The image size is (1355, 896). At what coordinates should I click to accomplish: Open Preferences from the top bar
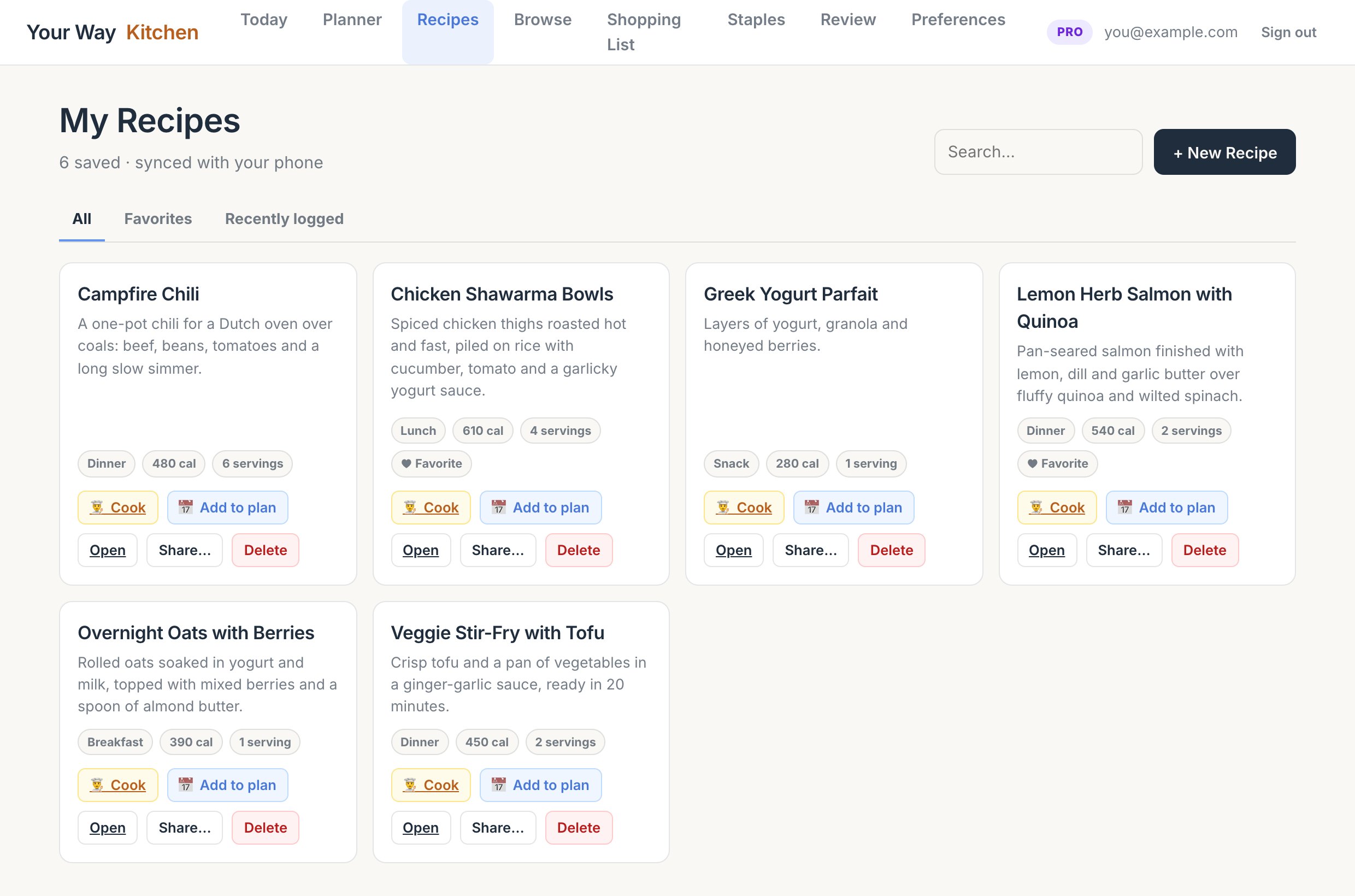[958, 20]
